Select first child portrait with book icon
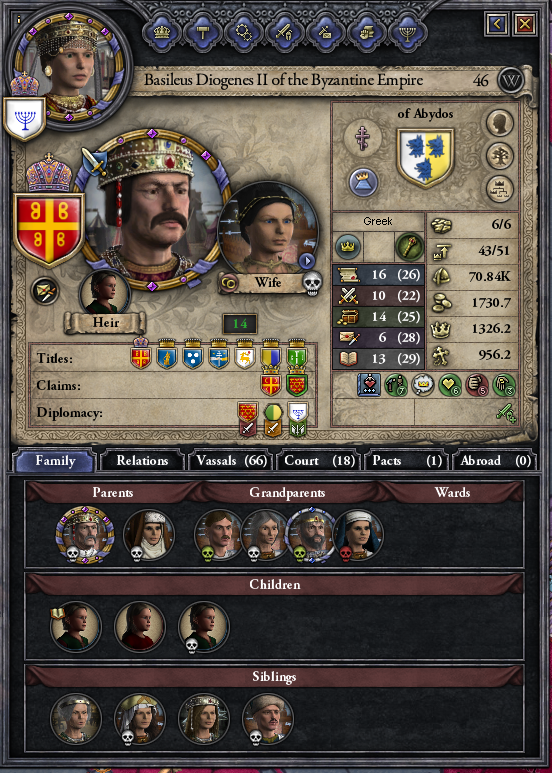This screenshot has height=773, width=552. tap(76, 627)
